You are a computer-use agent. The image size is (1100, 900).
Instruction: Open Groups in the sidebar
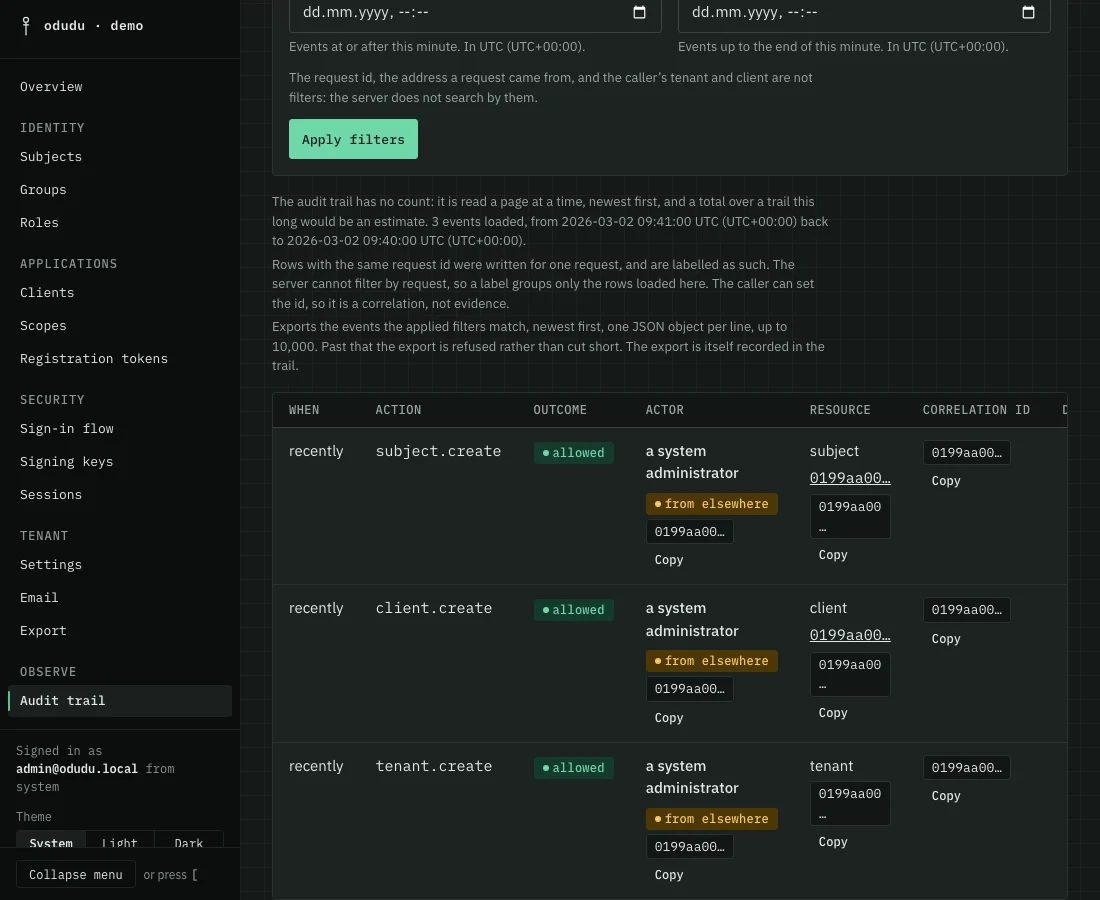click(120, 189)
